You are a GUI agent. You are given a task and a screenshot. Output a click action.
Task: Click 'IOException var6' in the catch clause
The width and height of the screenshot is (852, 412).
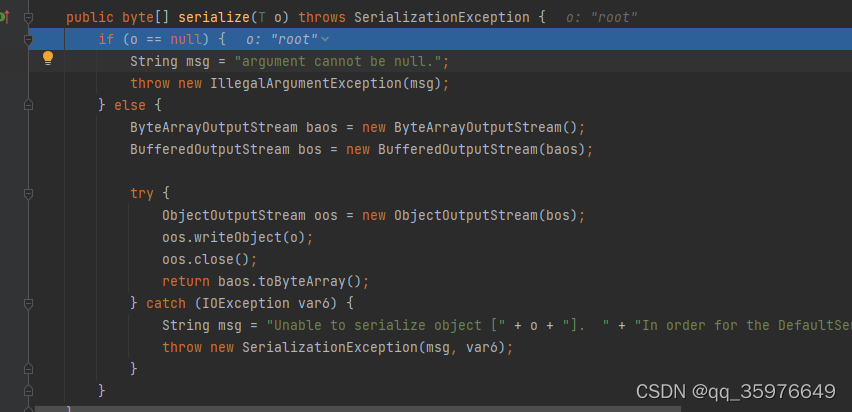(266, 303)
